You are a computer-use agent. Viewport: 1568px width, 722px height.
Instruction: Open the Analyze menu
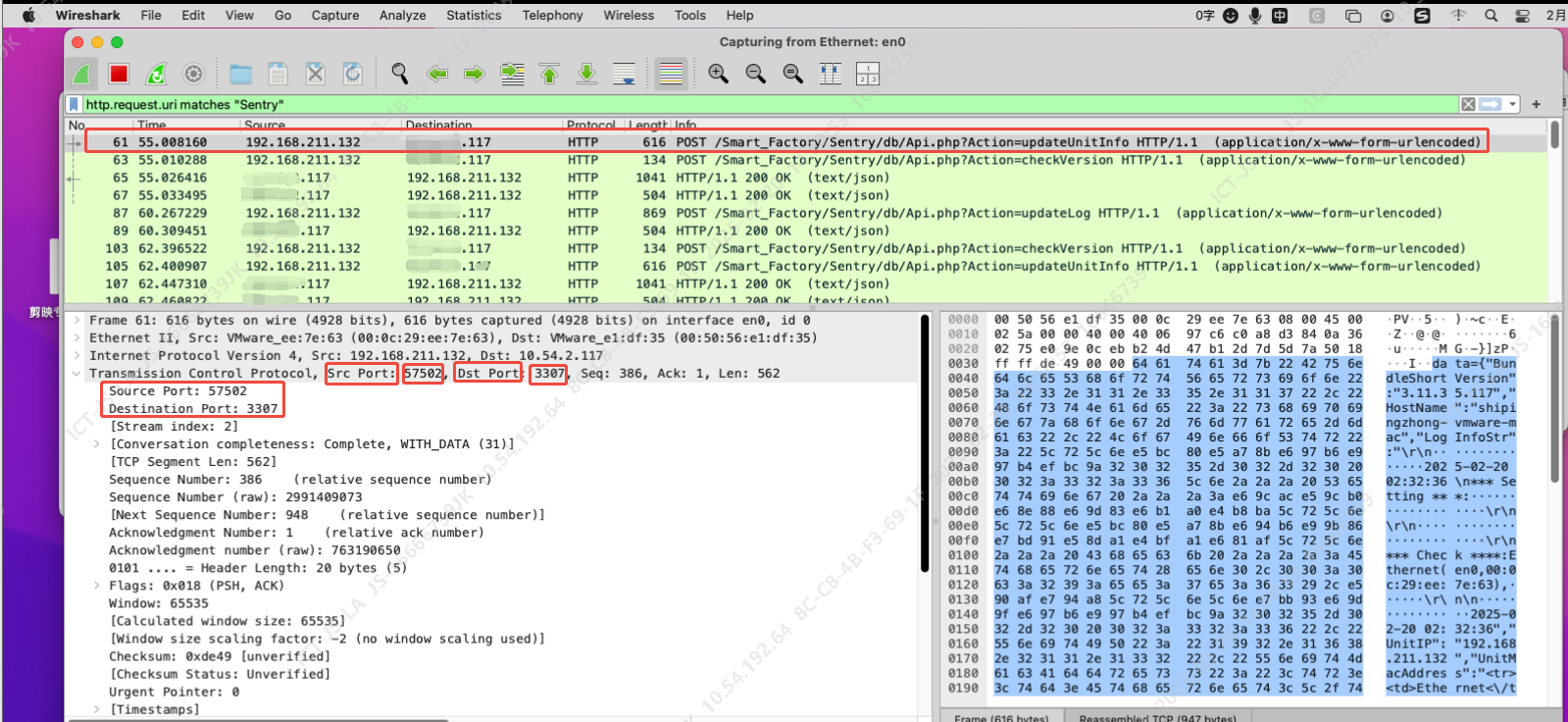click(x=402, y=15)
